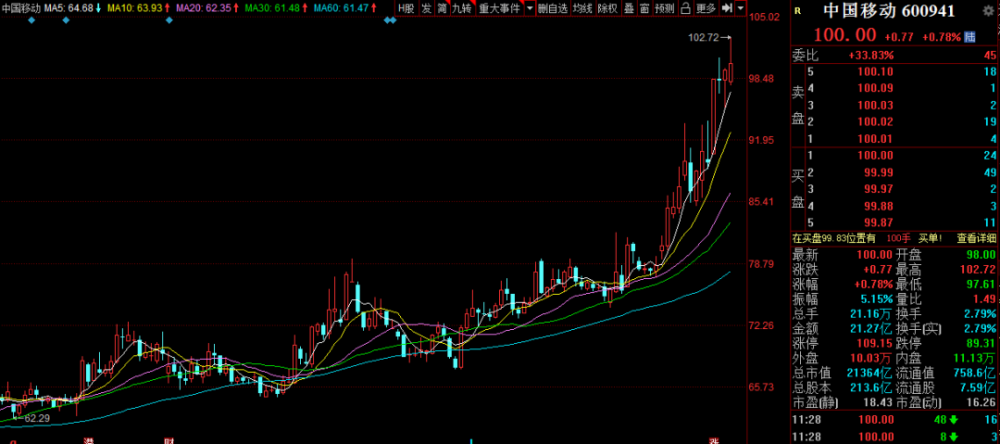Select buy level 2 price 99.99

(877, 172)
